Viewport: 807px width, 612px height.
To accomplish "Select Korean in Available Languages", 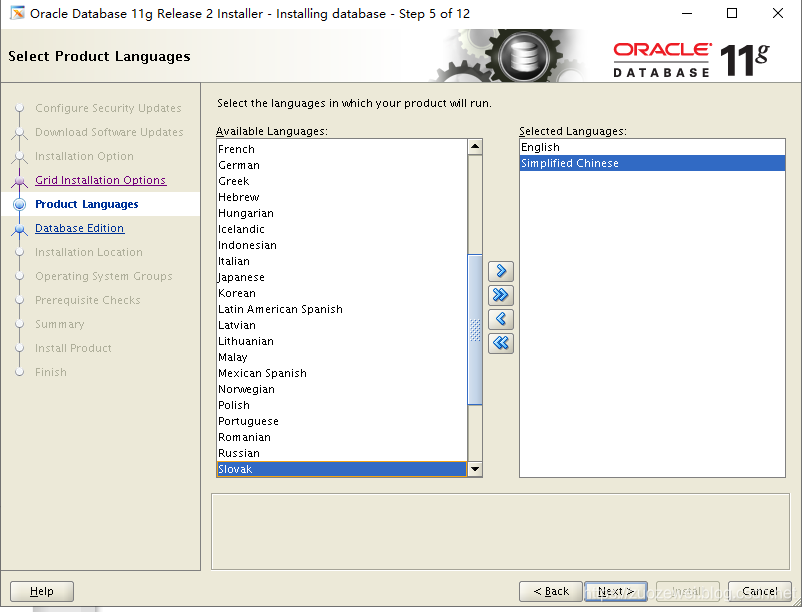I will tap(342, 293).
